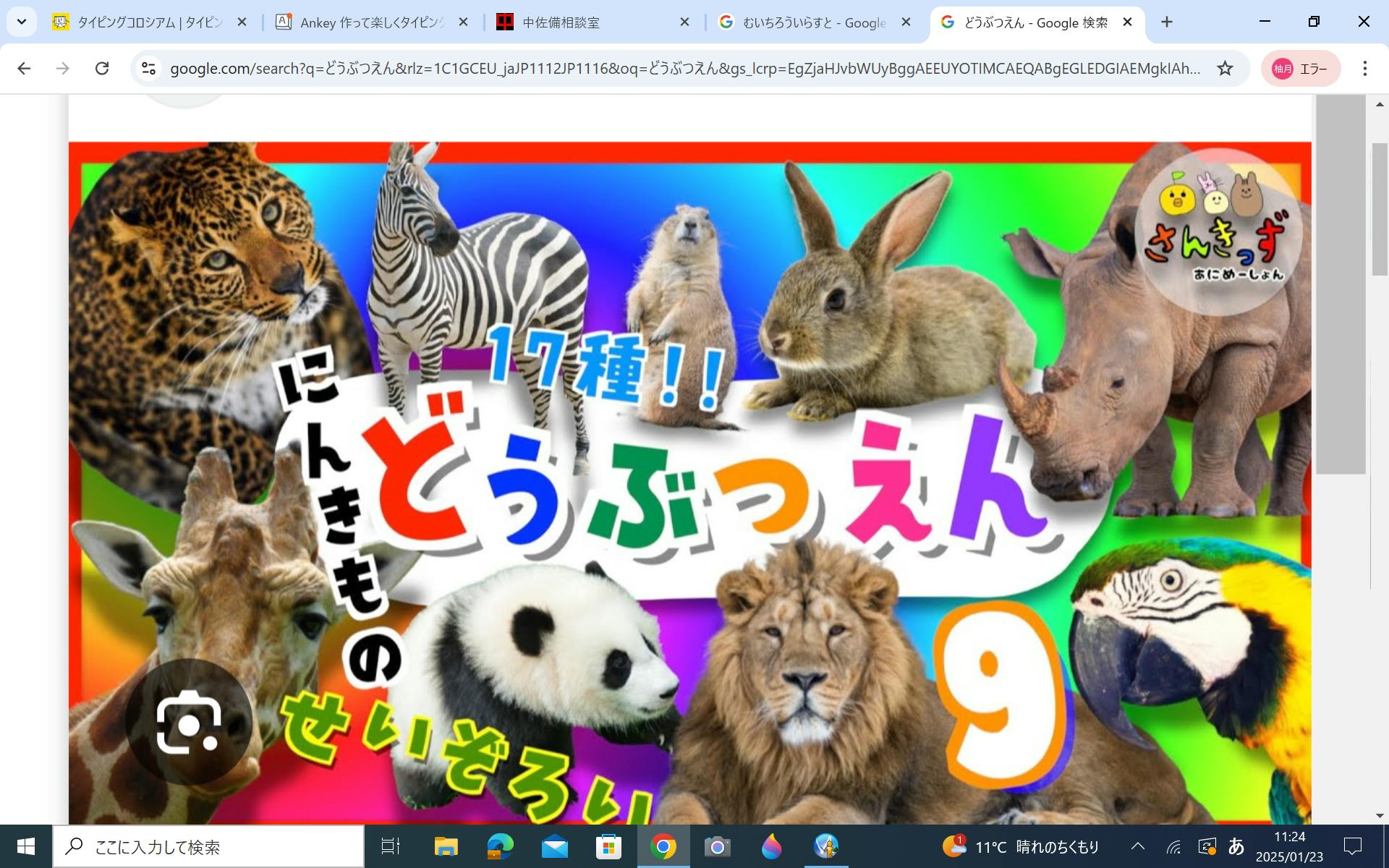Click the Windows taskbar search box

pos(208,846)
